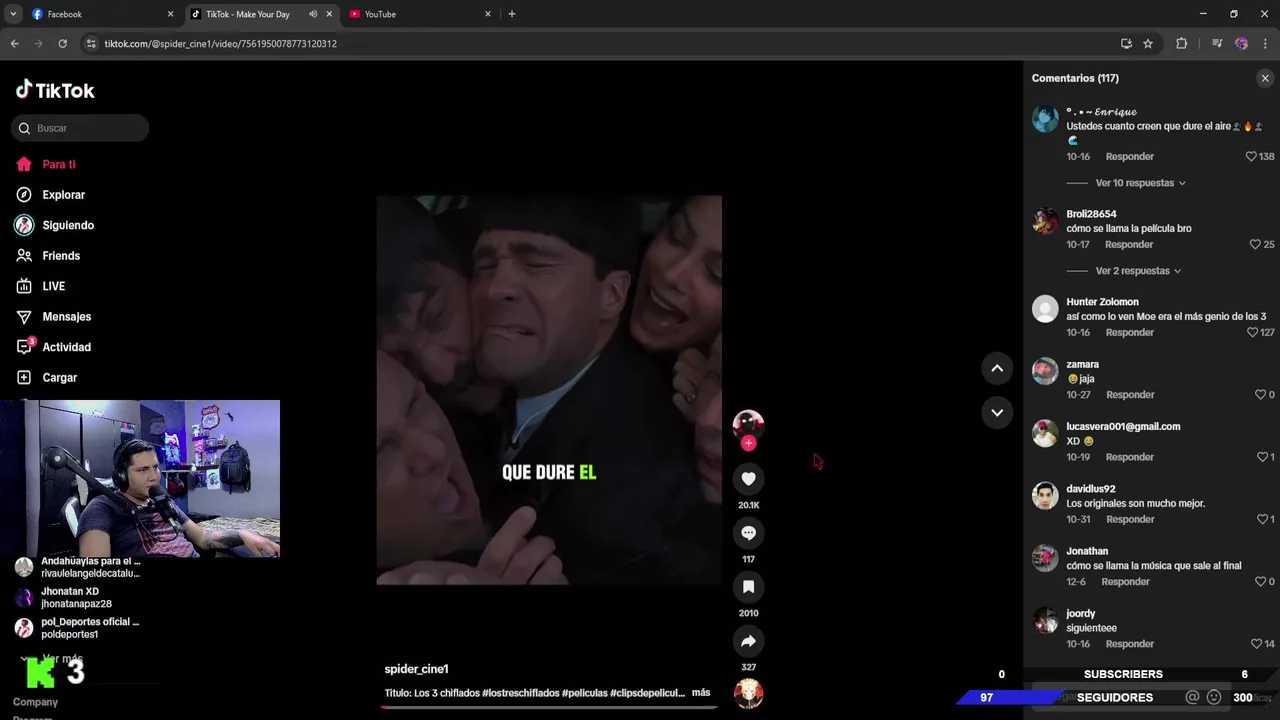Install app icon in address bar
Screen dimensions: 1280x720
(1126, 44)
